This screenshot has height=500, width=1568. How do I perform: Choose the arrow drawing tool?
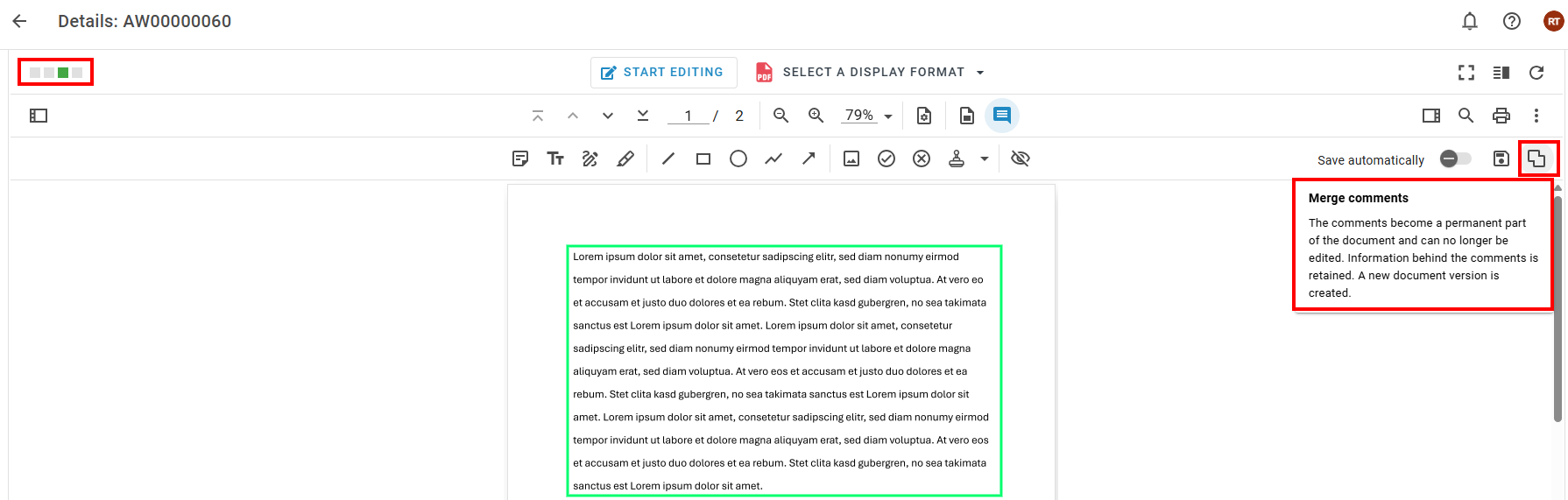[809, 158]
